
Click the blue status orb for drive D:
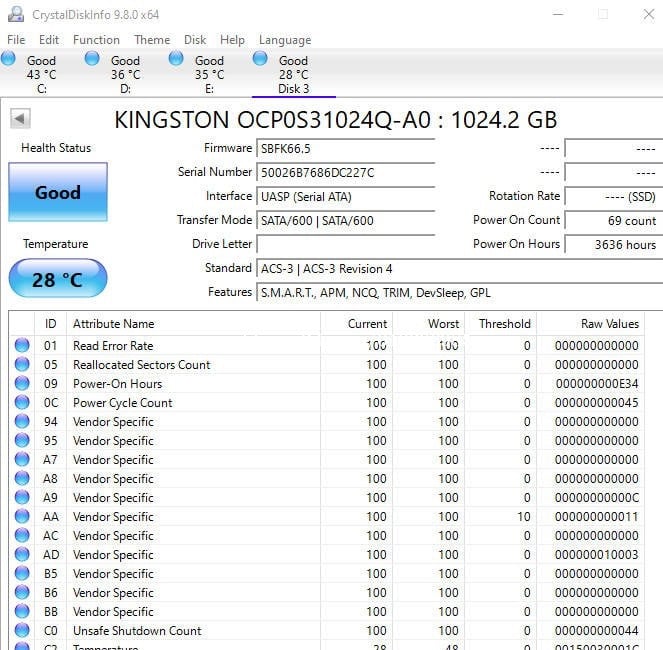(92, 58)
